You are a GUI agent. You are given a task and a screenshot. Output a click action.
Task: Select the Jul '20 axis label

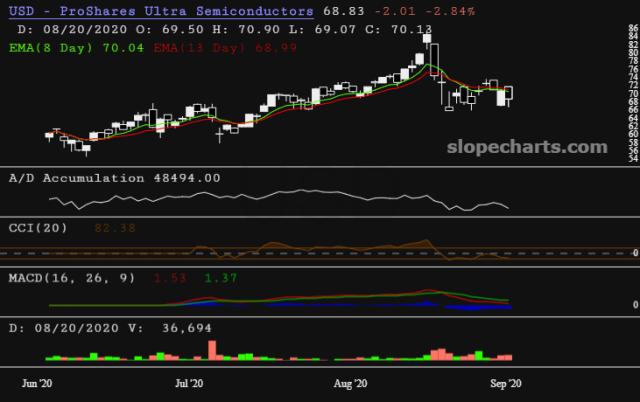(189, 384)
